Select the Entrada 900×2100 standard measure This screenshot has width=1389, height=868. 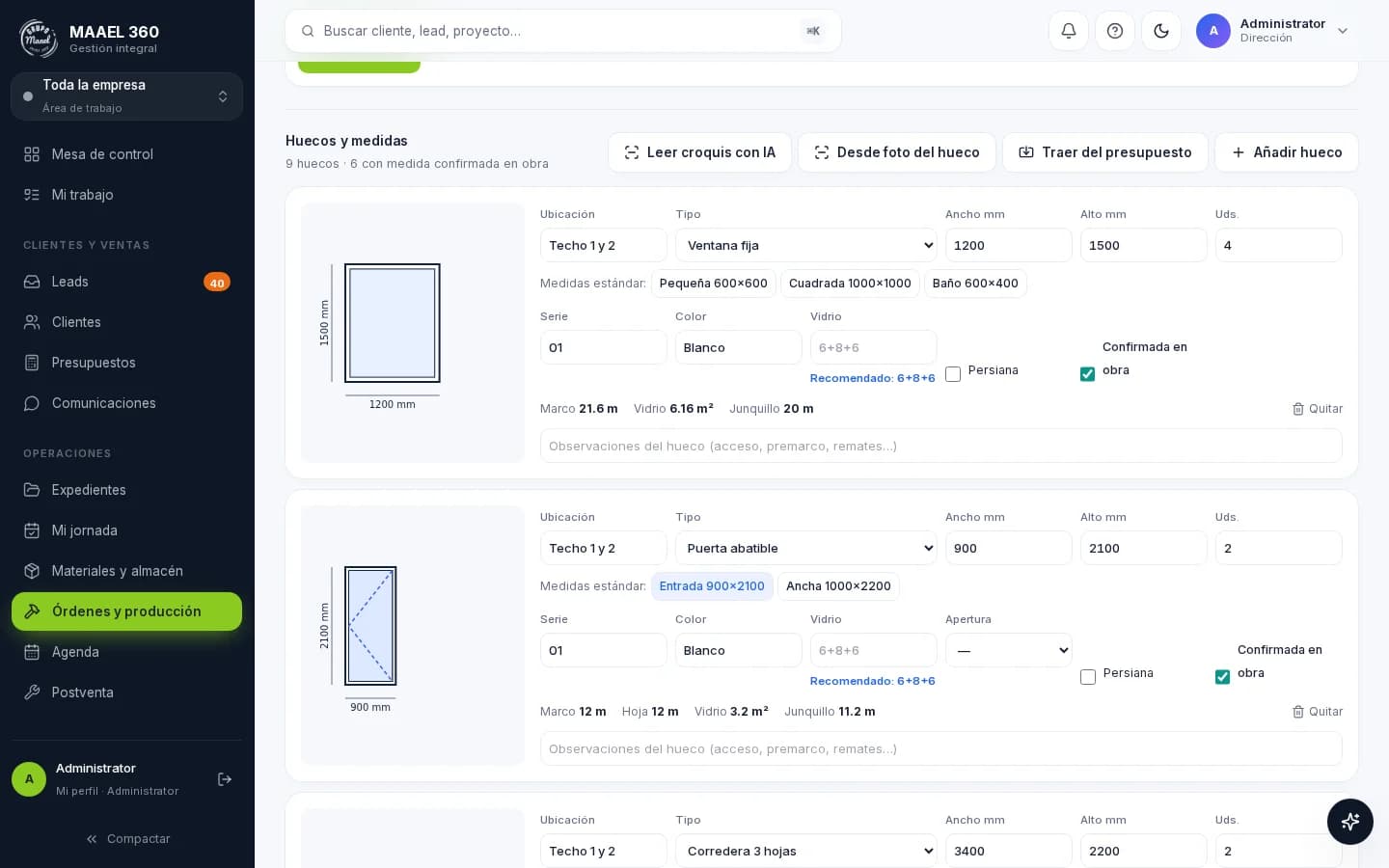[712, 586]
